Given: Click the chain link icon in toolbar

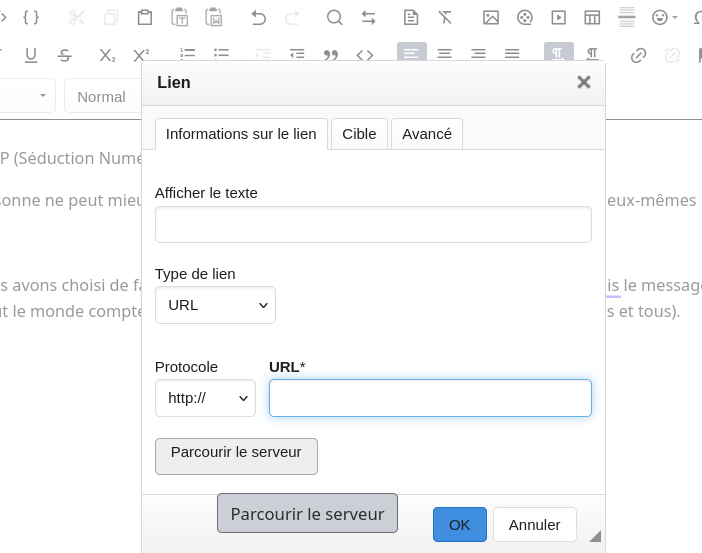Looking at the screenshot, I should pos(638,56).
